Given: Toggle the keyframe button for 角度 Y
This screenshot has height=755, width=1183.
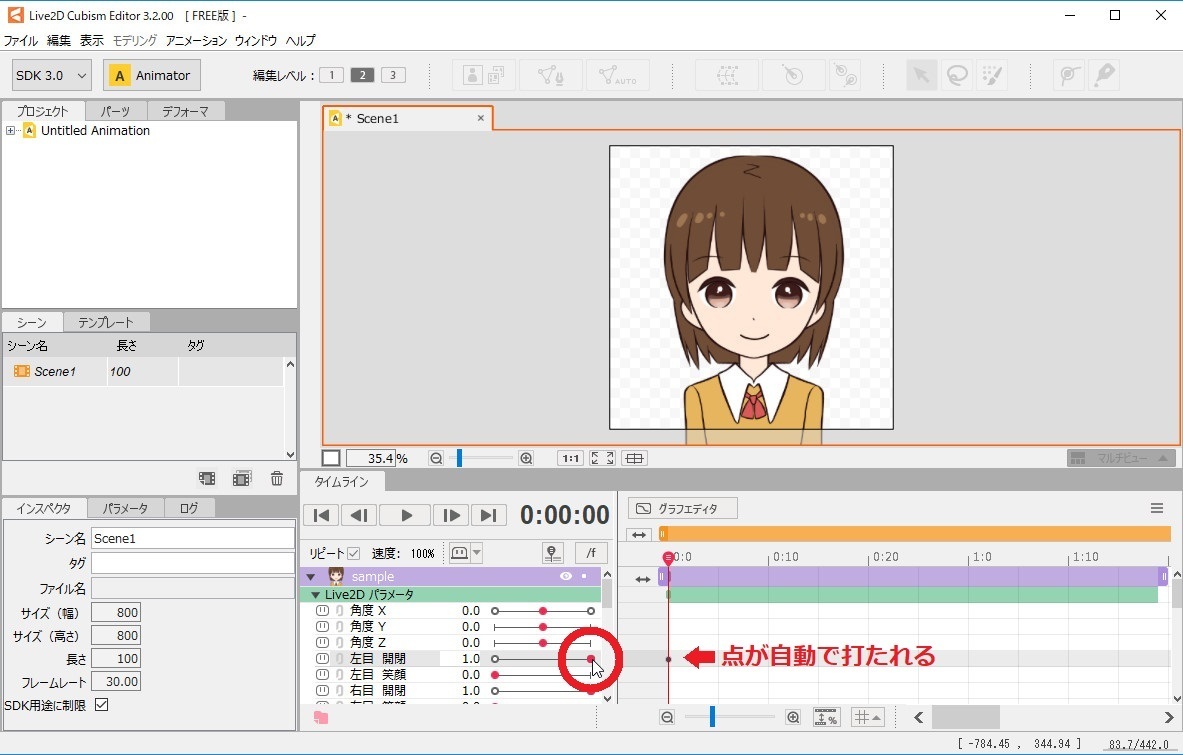Looking at the screenshot, I should (x=322, y=626).
